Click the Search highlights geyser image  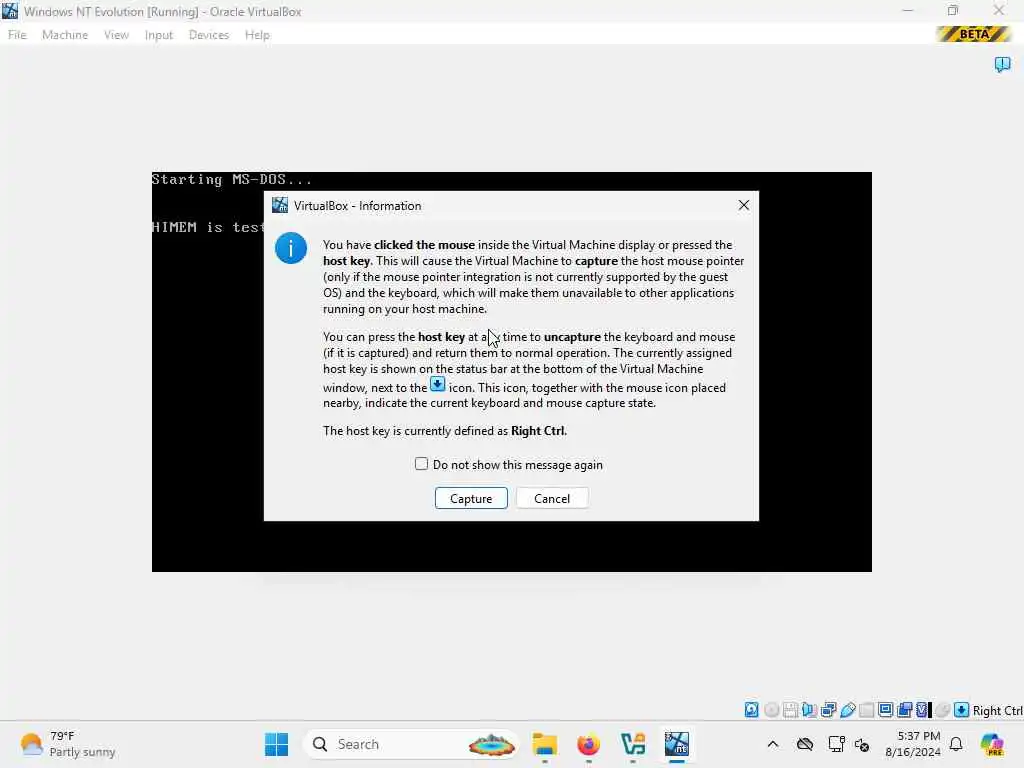(492, 744)
